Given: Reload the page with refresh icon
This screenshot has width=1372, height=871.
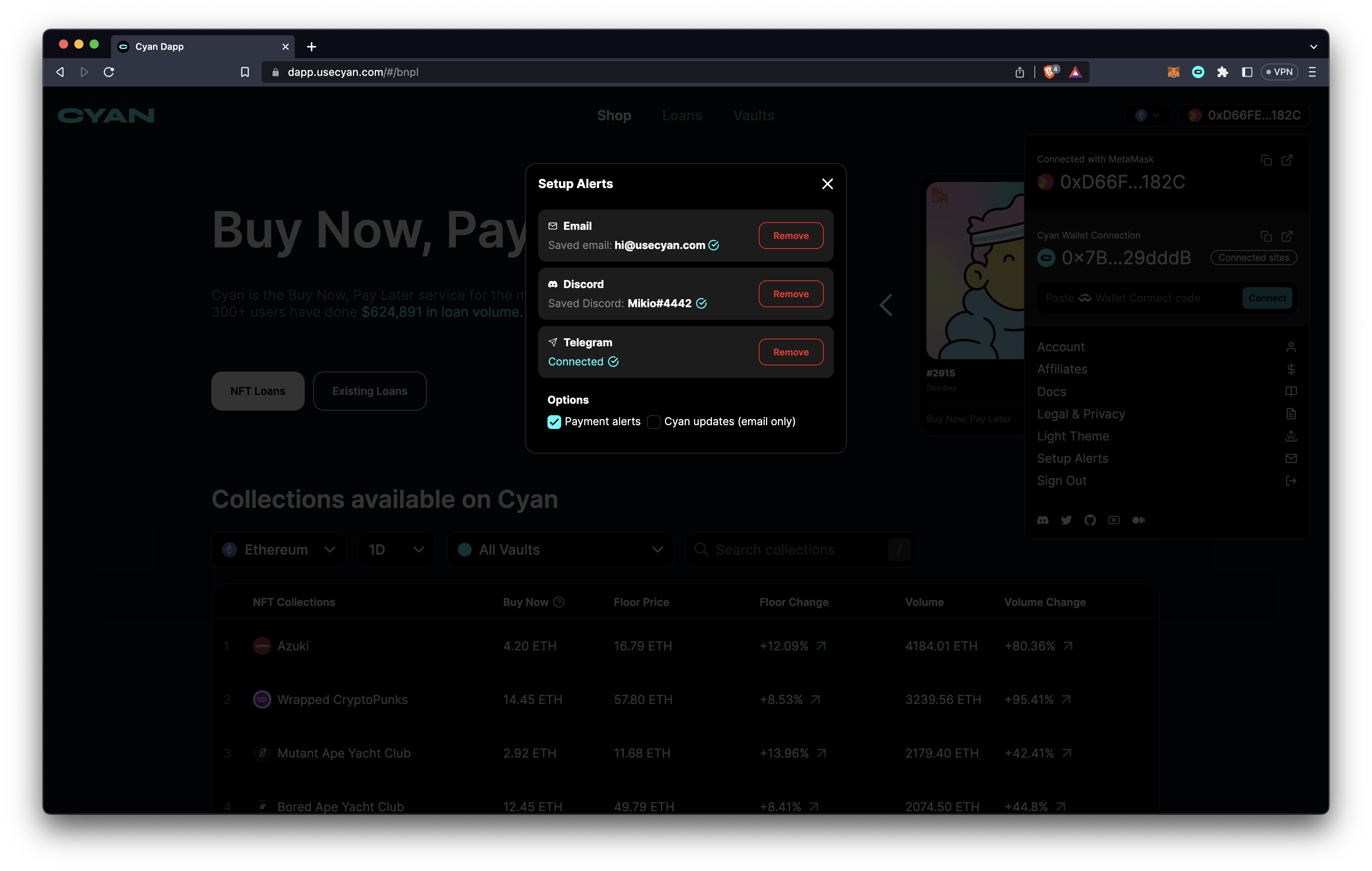Looking at the screenshot, I should (x=109, y=72).
